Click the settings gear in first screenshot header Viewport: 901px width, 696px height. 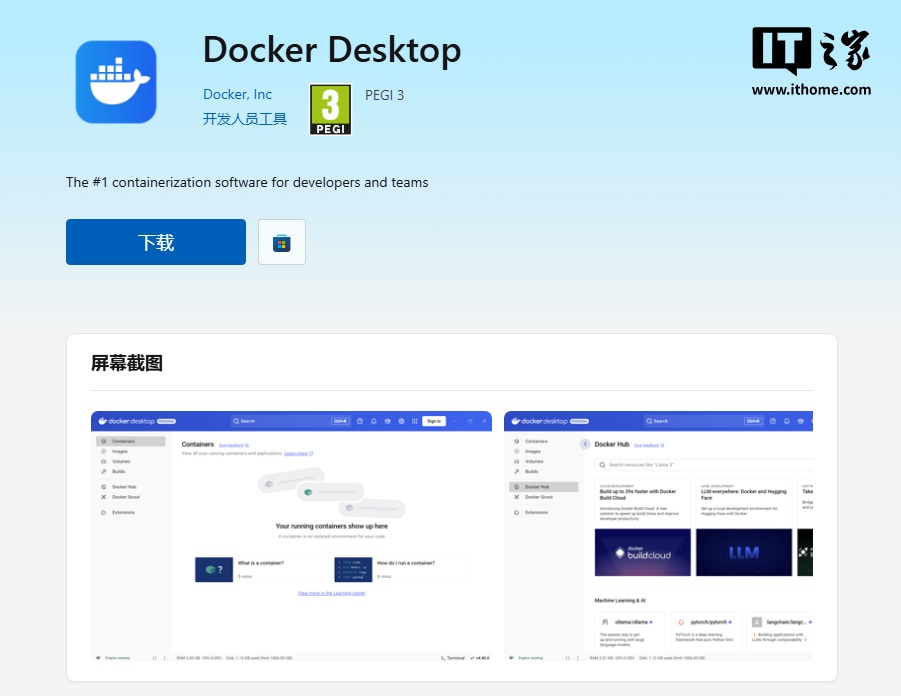(x=401, y=421)
